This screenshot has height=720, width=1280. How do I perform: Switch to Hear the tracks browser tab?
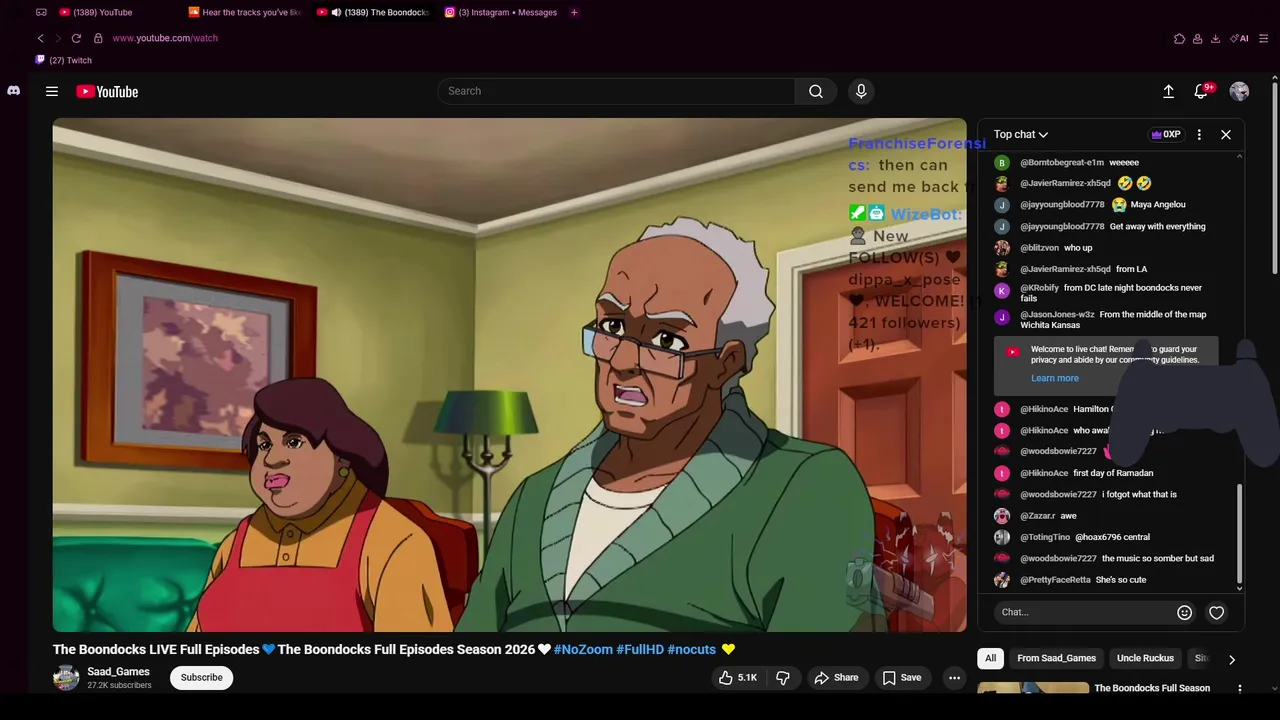click(245, 12)
